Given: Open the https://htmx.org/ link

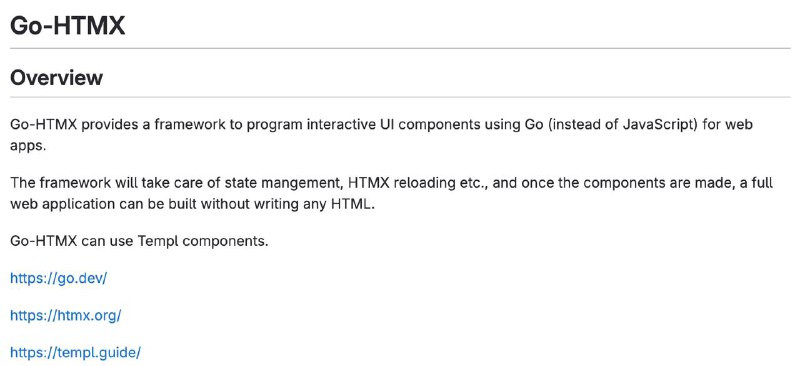Looking at the screenshot, I should point(66,315).
